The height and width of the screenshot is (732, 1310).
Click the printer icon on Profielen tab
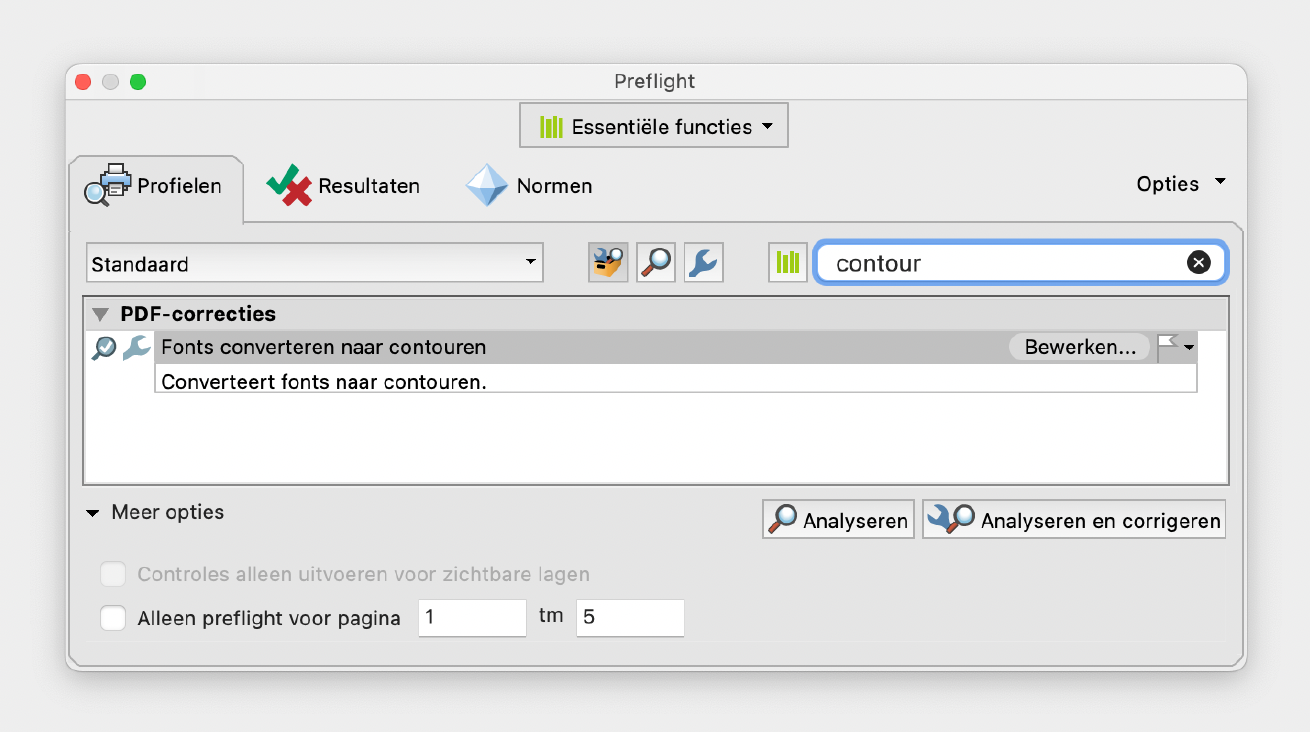(106, 184)
